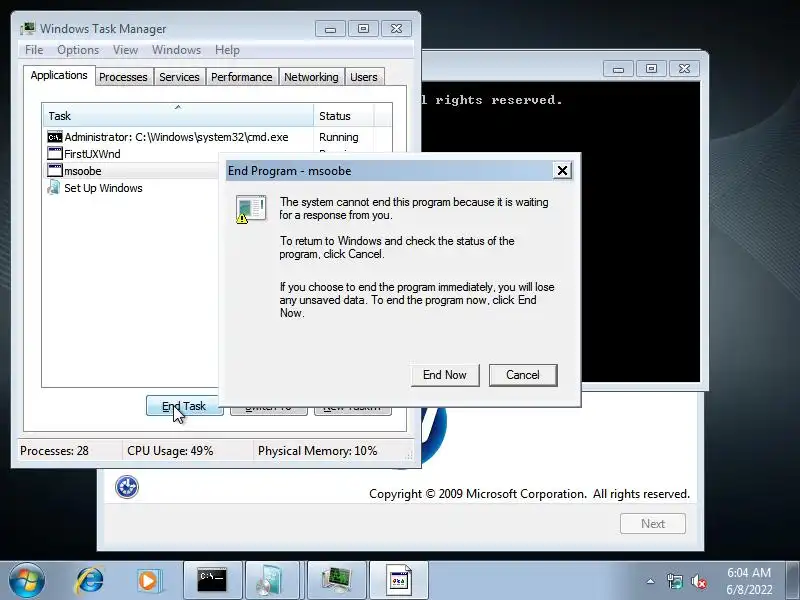This screenshot has height=600, width=800.
Task: Click the muted volume tray icon
Action: [698, 581]
